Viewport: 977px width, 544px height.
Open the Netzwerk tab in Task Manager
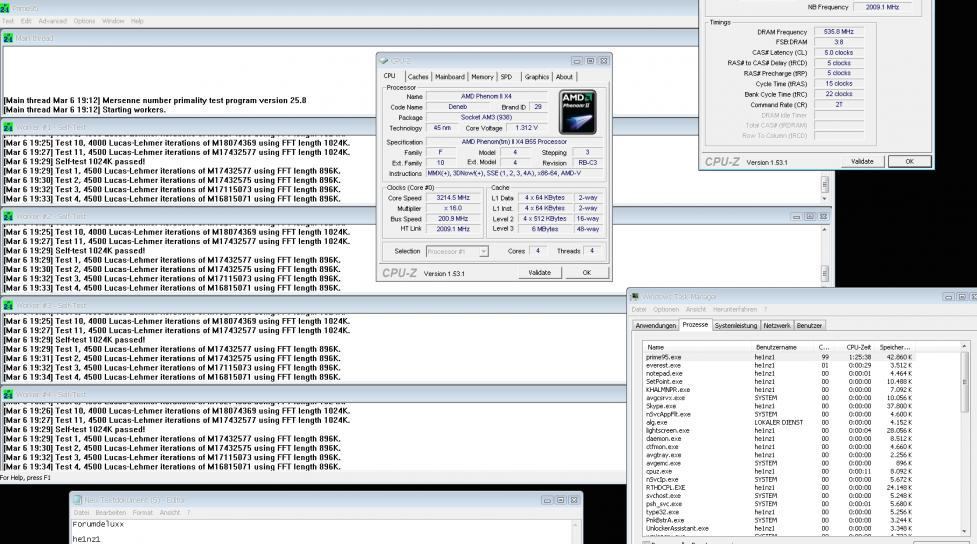click(x=777, y=325)
